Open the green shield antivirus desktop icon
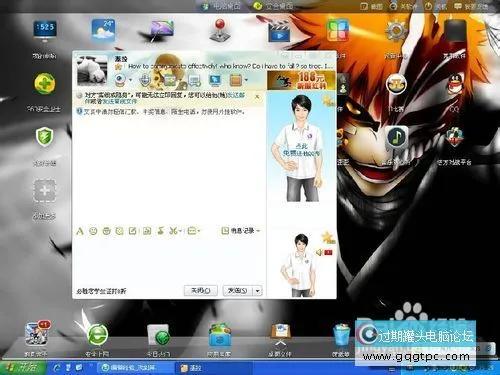 (x=45, y=137)
